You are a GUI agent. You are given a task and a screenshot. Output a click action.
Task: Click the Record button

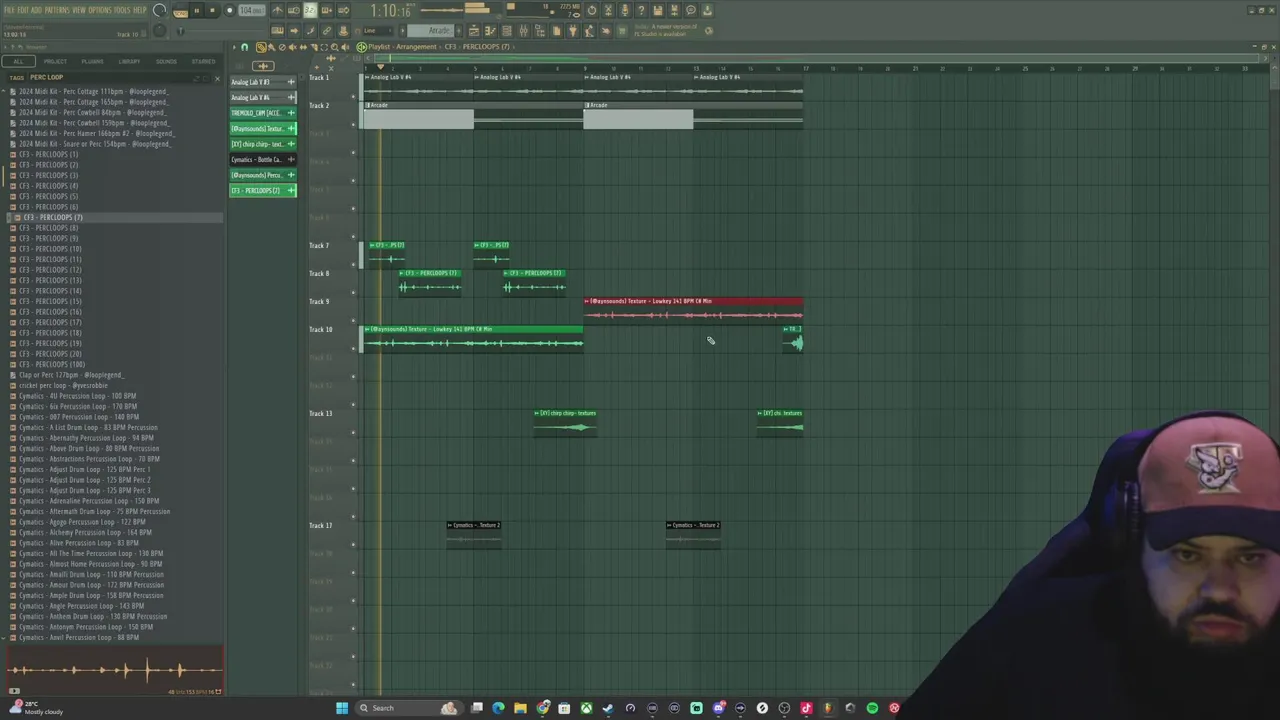pos(228,11)
